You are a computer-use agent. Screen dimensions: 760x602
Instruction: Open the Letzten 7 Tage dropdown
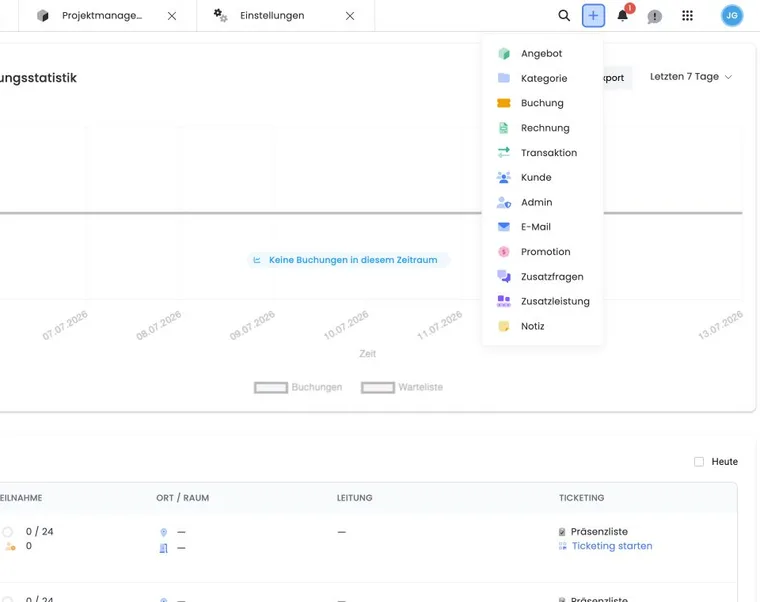(690, 77)
